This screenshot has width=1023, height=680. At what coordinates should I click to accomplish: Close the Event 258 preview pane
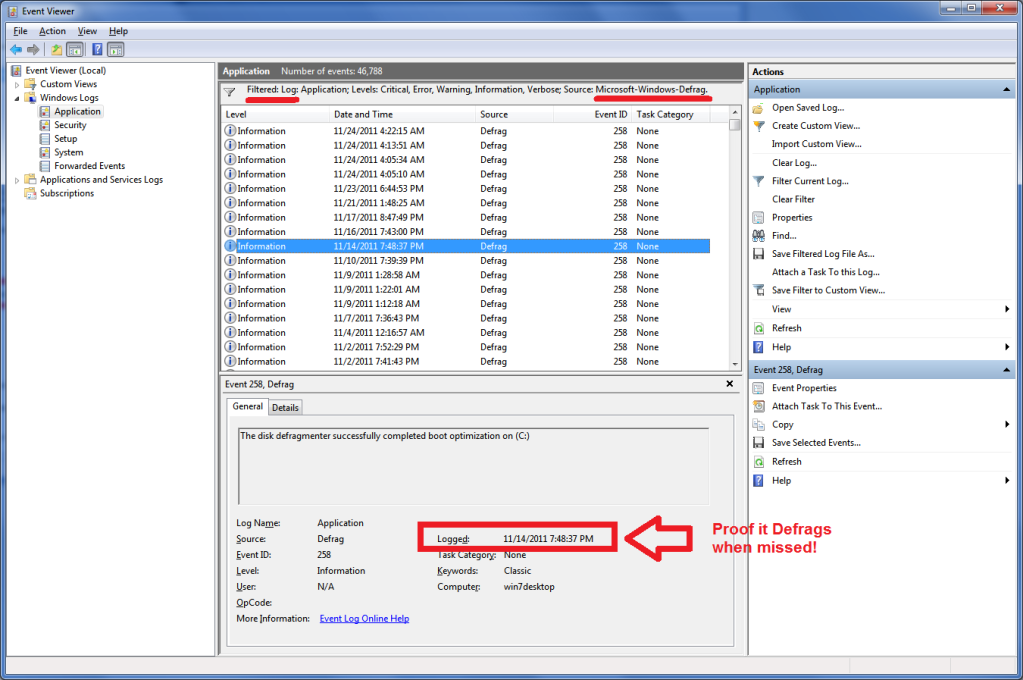(729, 384)
